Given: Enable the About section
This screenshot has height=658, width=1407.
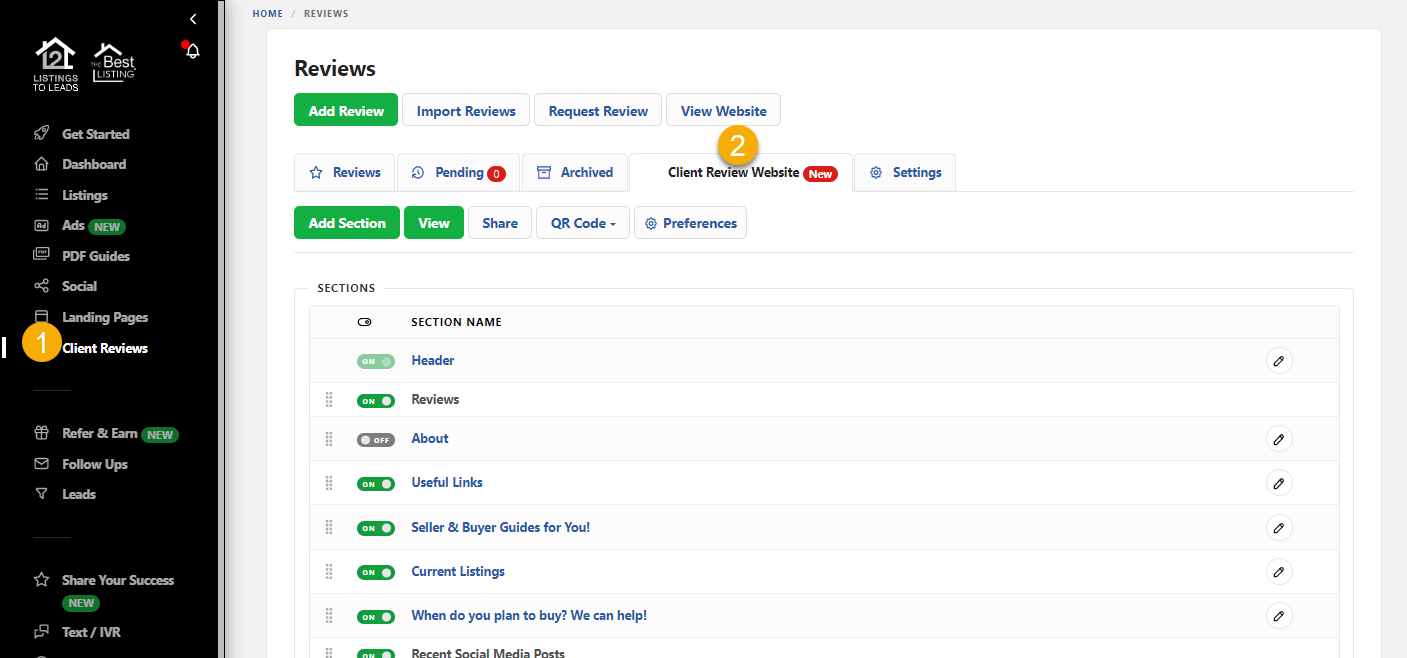Looking at the screenshot, I should click(375, 439).
